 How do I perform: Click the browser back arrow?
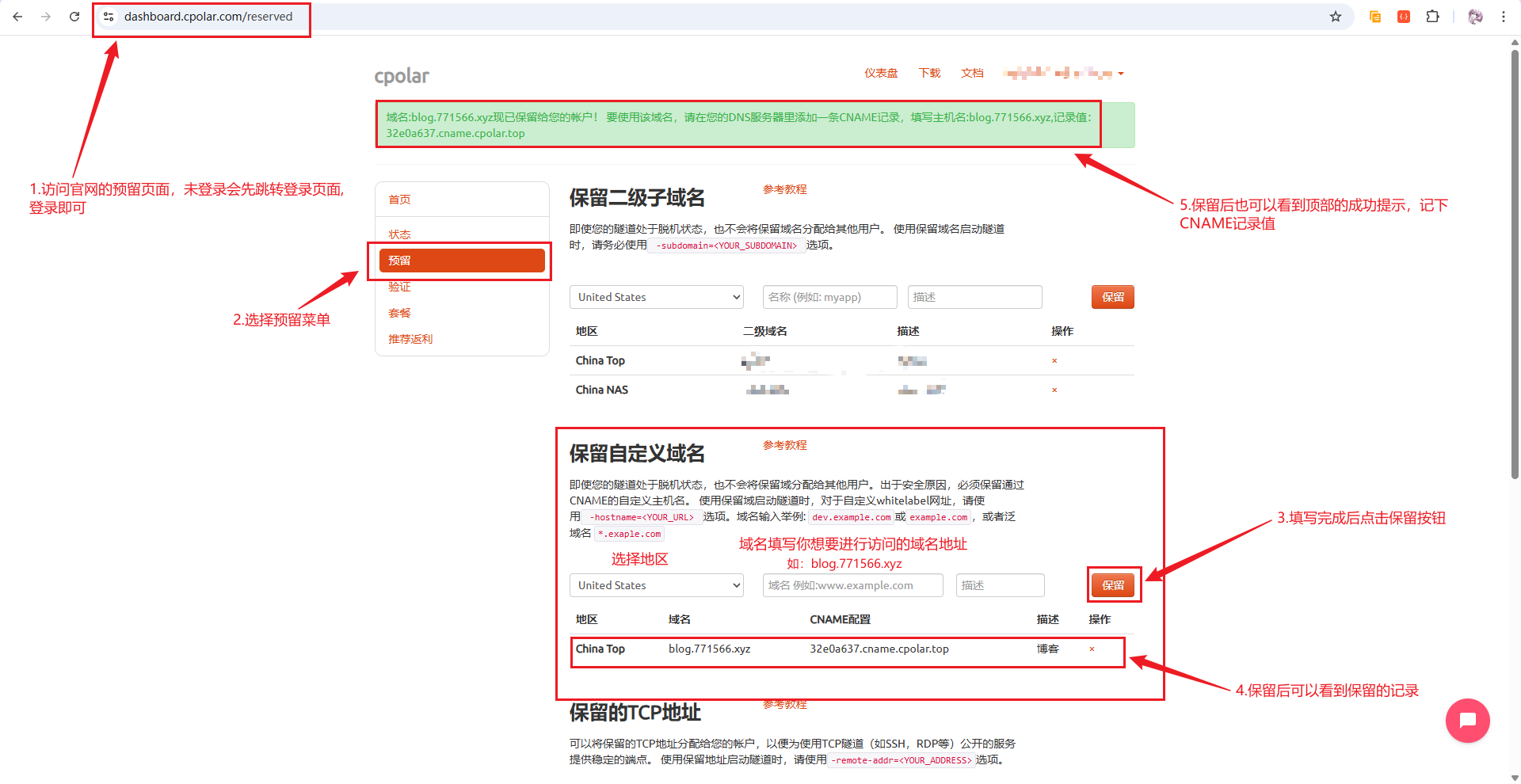(17, 17)
